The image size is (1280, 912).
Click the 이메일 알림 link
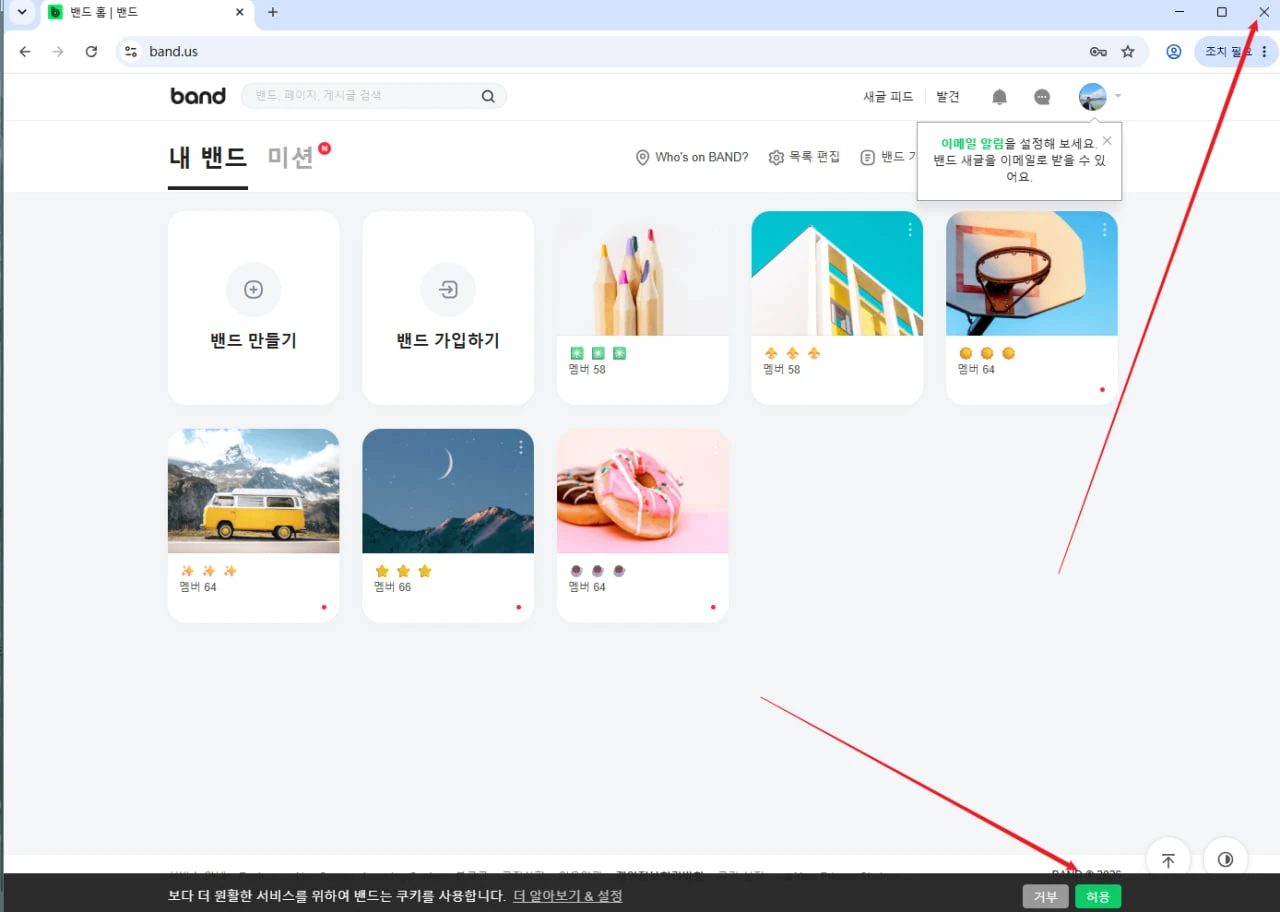(x=972, y=144)
